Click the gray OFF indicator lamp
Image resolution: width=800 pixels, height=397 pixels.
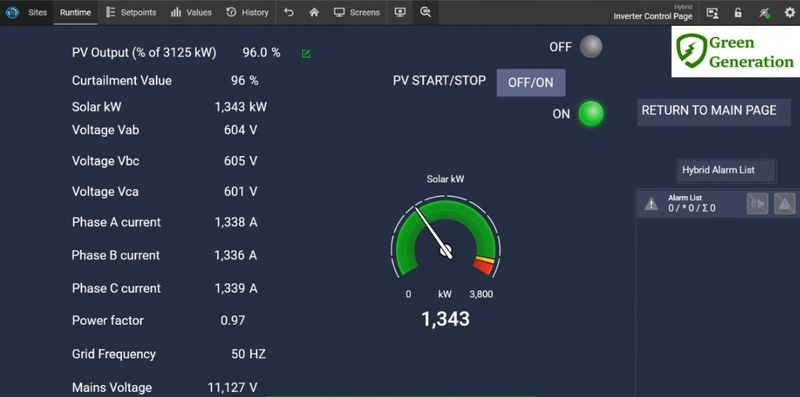(591, 46)
